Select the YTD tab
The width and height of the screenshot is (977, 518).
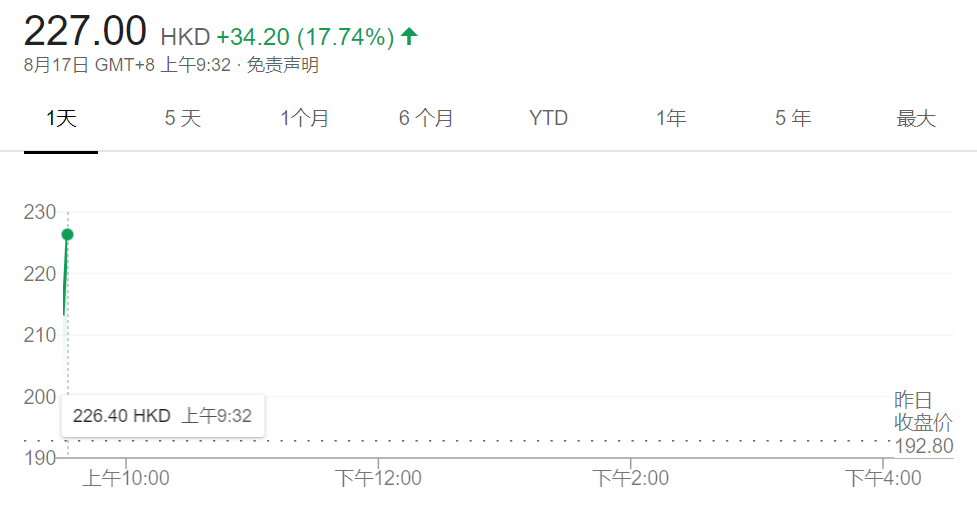coord(548,118)
